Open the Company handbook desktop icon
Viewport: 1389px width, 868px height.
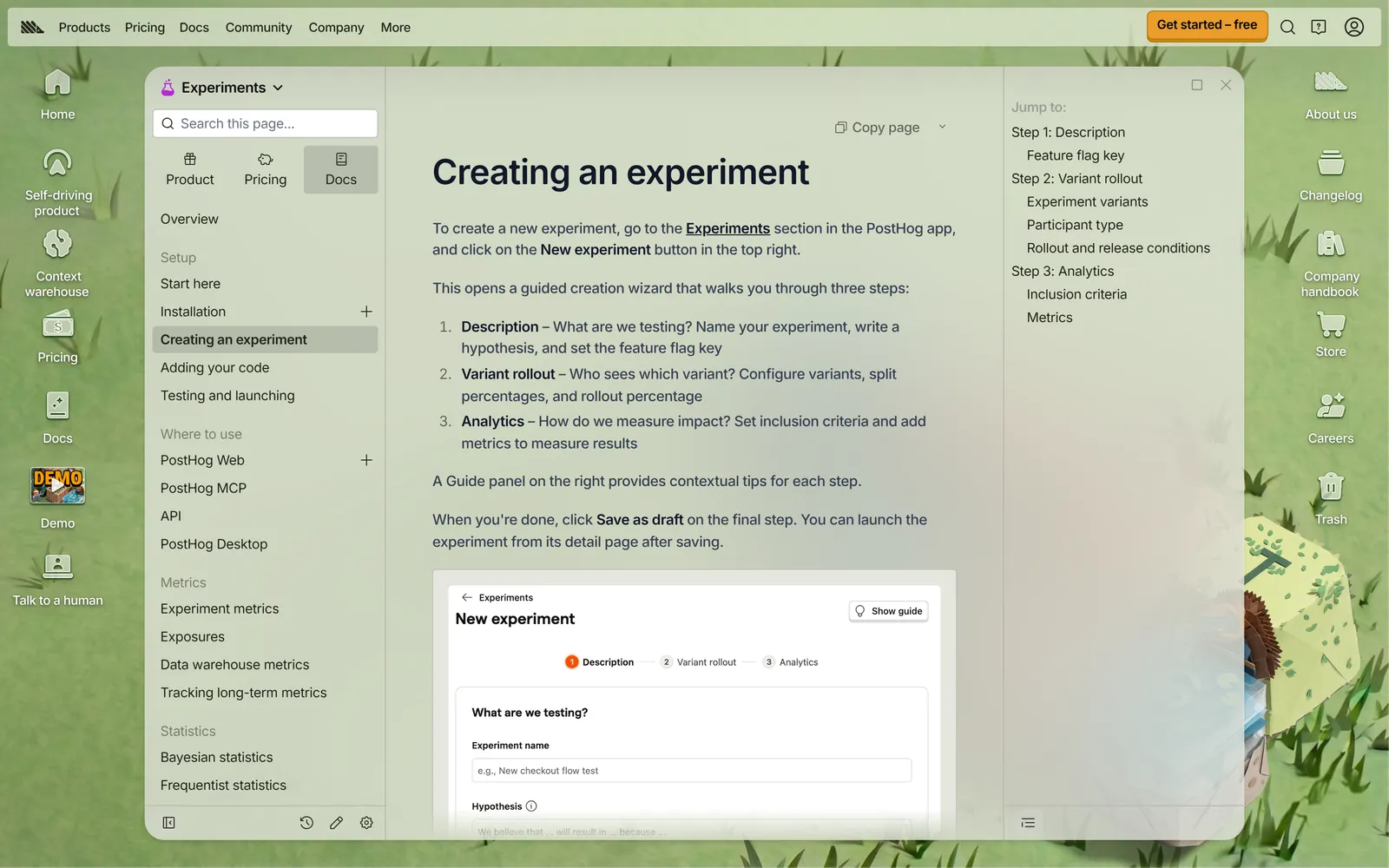[x=1331, y=263]
